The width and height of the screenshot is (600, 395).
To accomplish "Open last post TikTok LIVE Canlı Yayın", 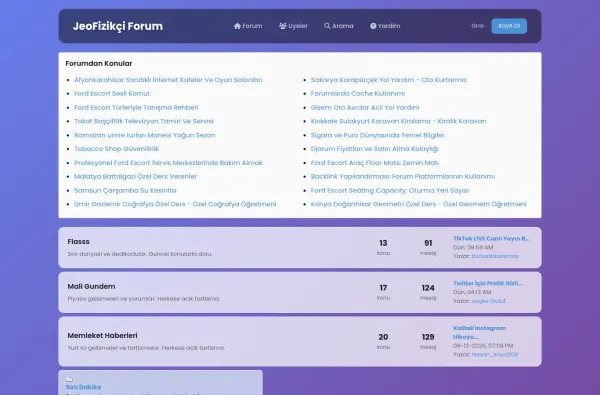I will click(x=491, y=239).
